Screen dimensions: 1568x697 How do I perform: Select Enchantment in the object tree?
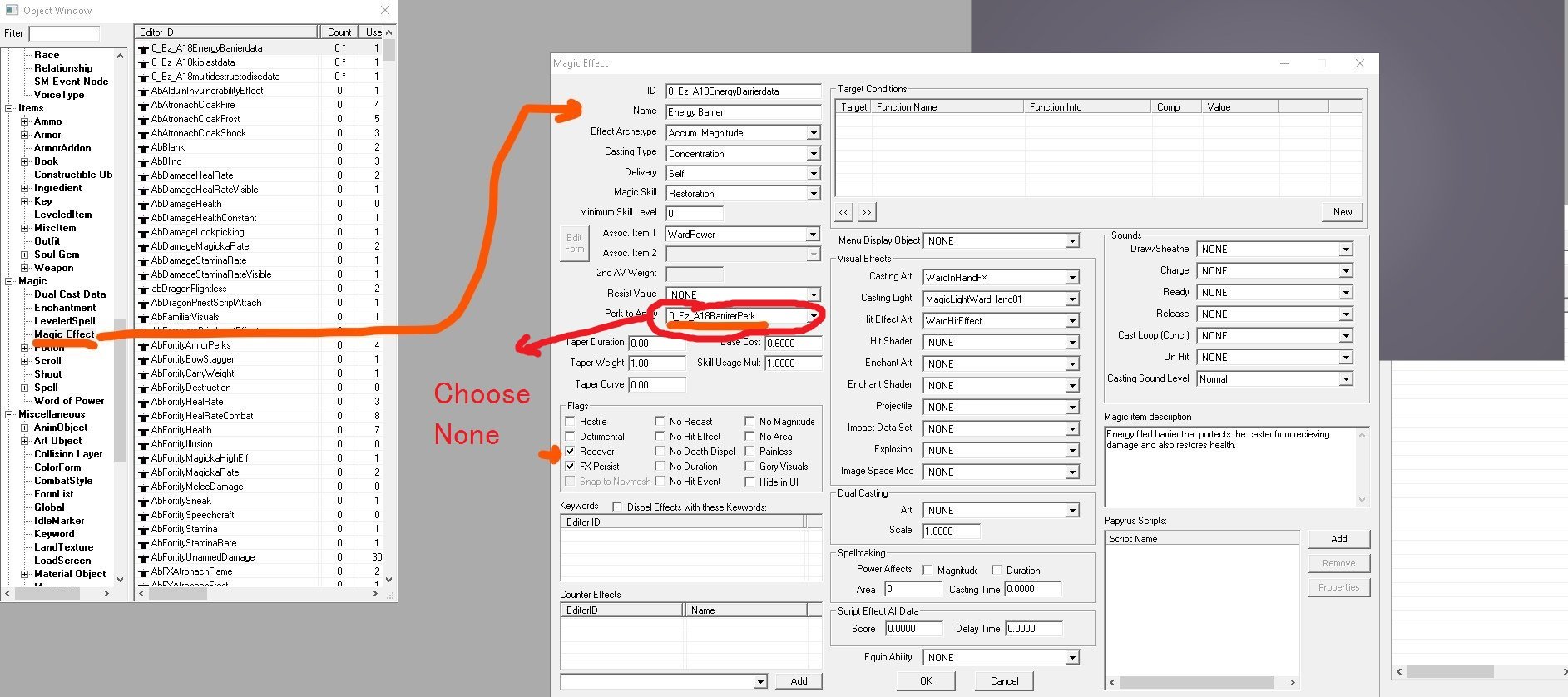tap(65, 308)
